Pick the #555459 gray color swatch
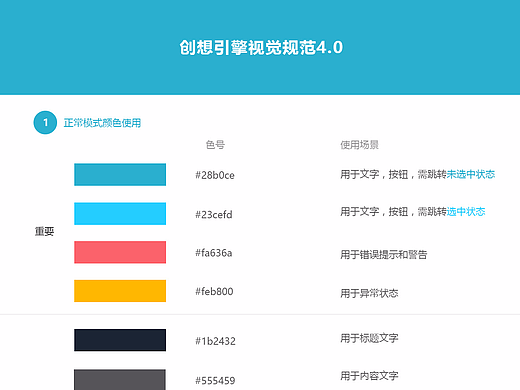520x390 pixels. (x=120, y=380)
